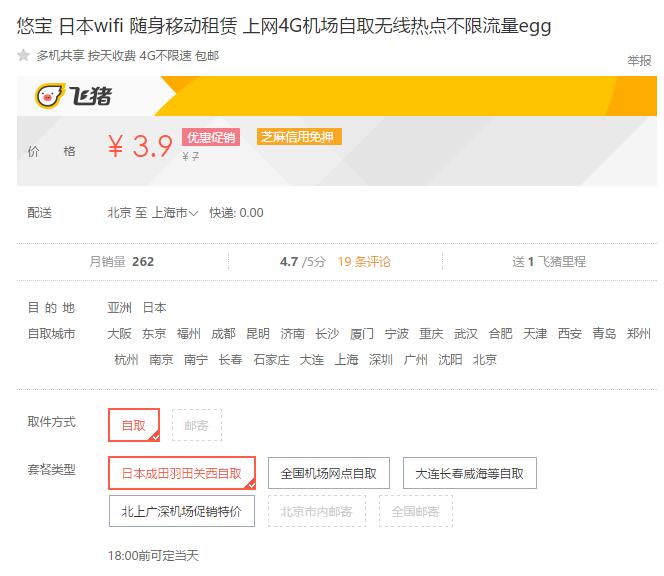Click 月销量 262 sales figure
Screen dimensions: 664x576
(x=122, y=262)
